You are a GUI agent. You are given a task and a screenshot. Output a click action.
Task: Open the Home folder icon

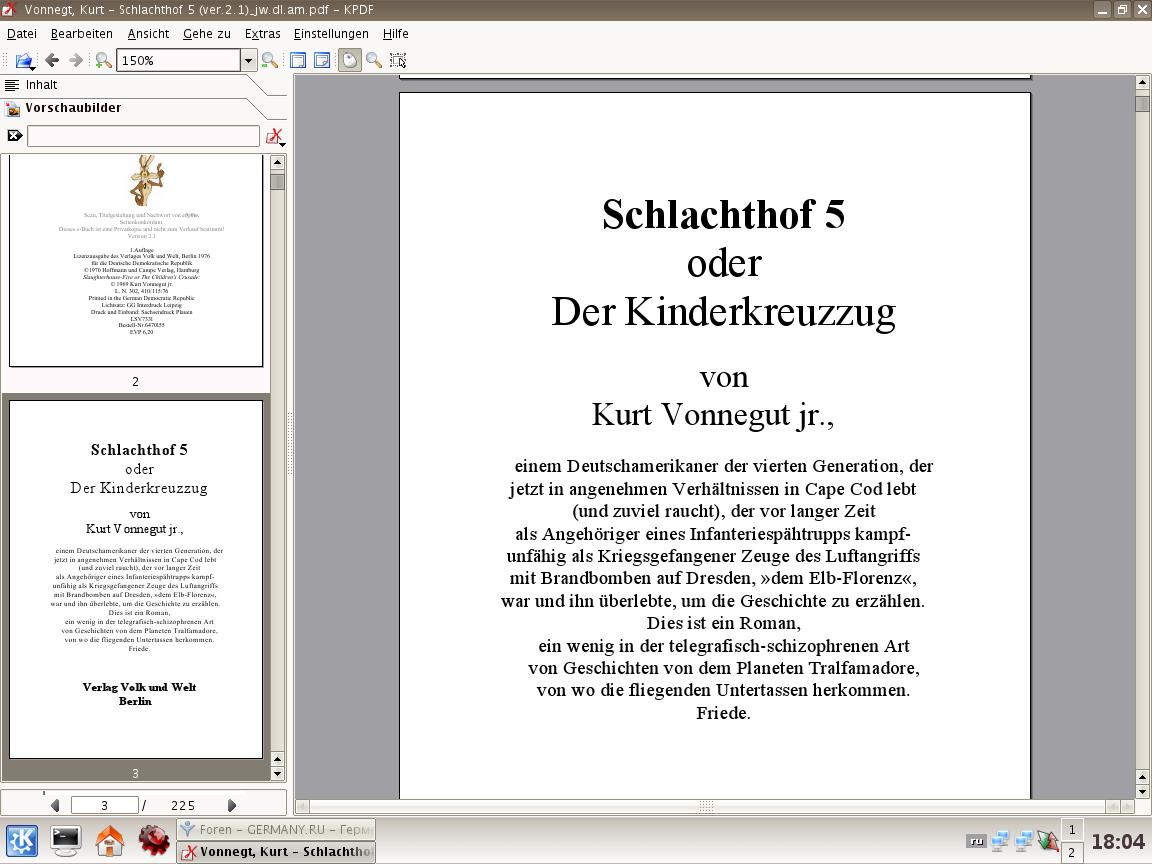[109, 841]
